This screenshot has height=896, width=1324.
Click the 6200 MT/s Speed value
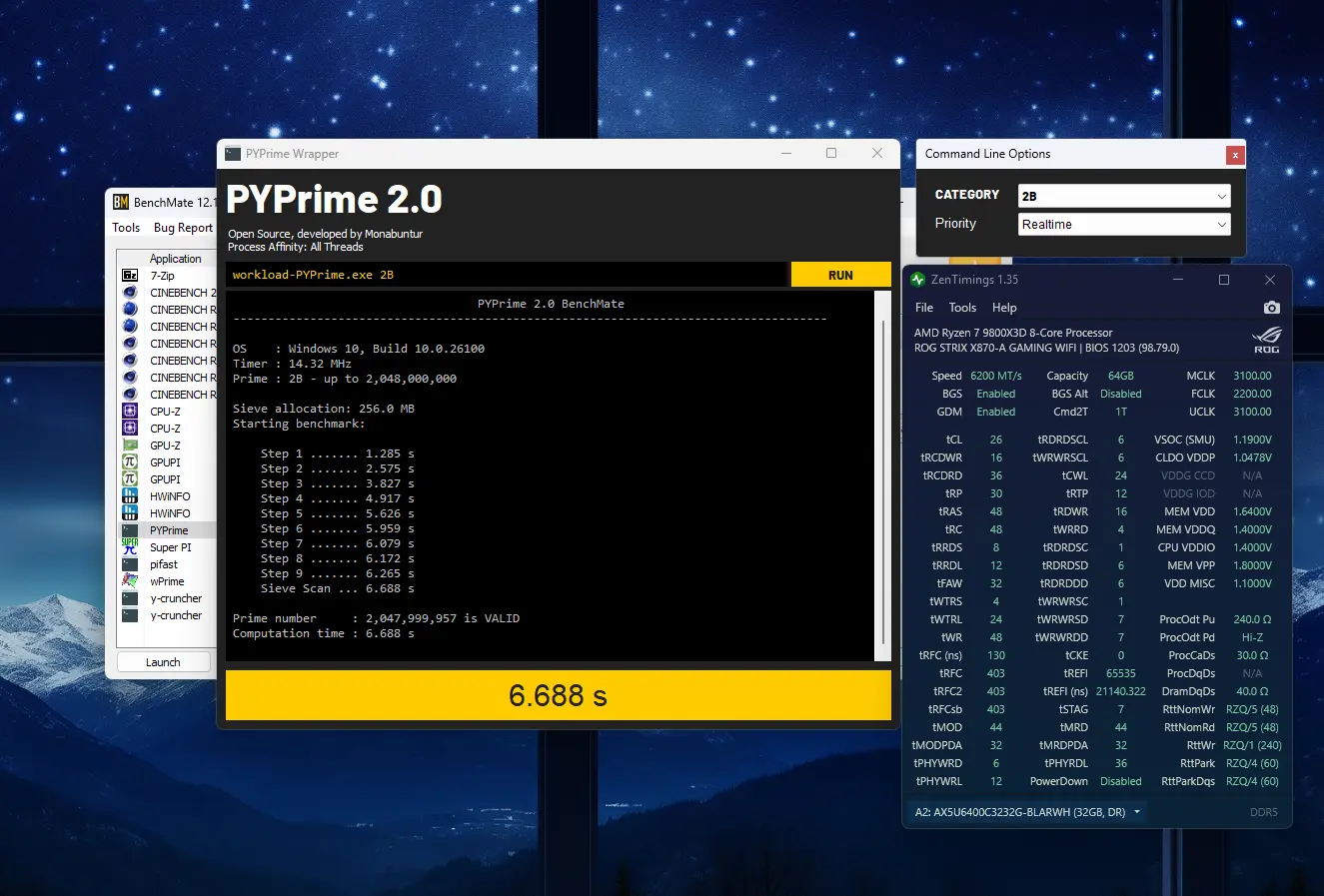pos(995,376)
